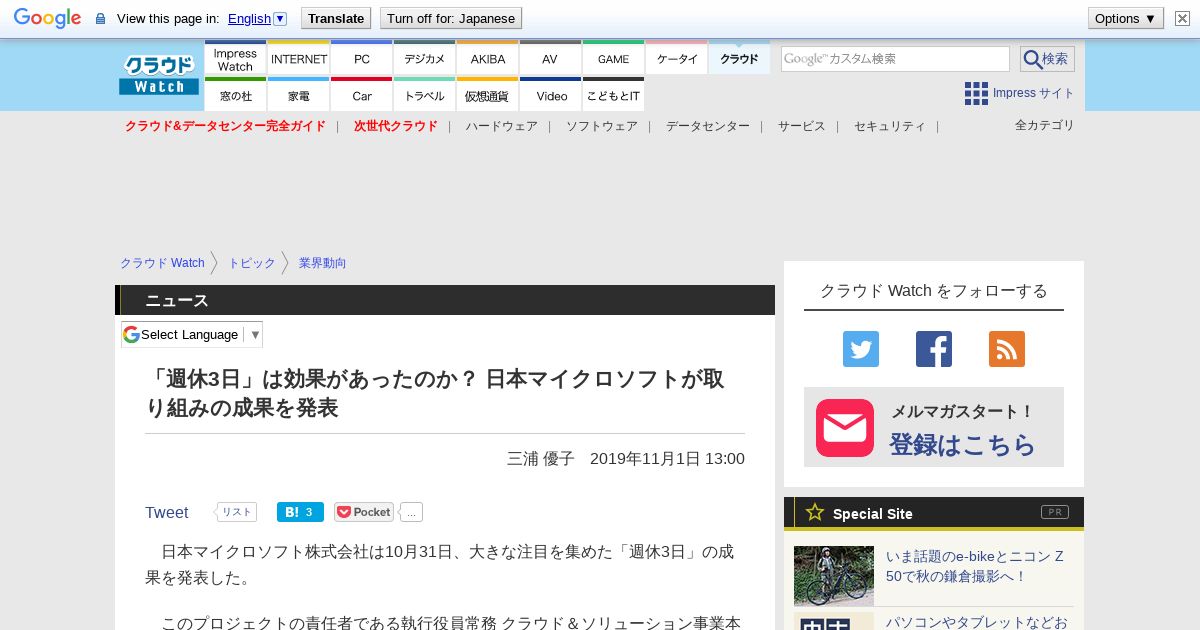Click the pink mail magazine envelope icon
Screen dimensions: 1200x630
tap(845, 428)
